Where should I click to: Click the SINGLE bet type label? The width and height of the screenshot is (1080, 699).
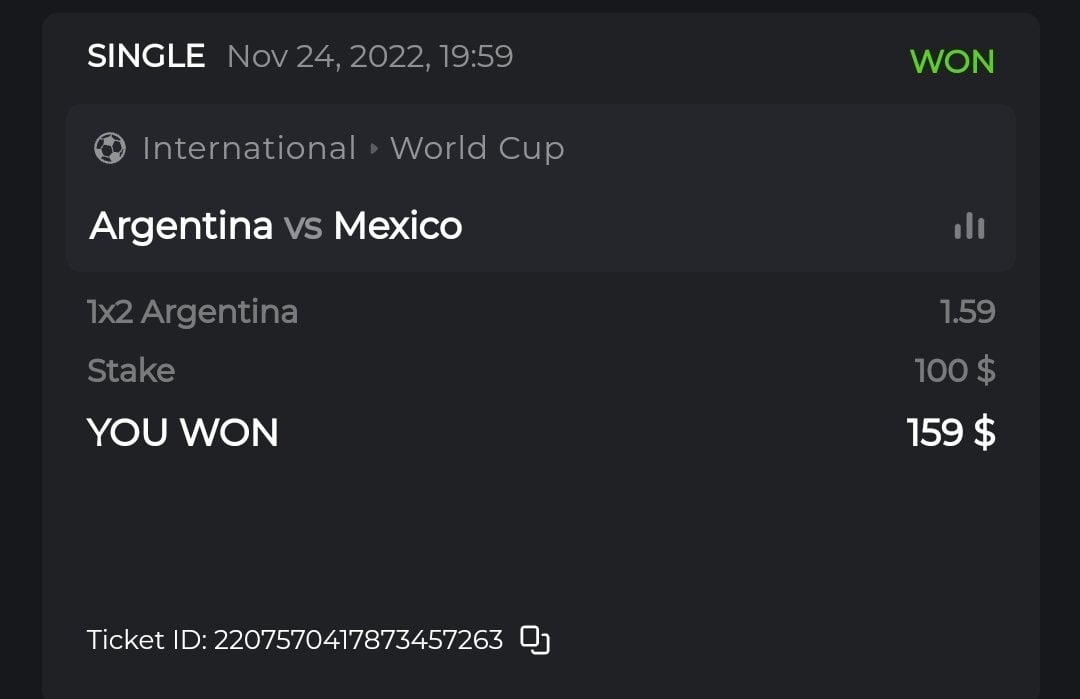[x=146, y=56]
